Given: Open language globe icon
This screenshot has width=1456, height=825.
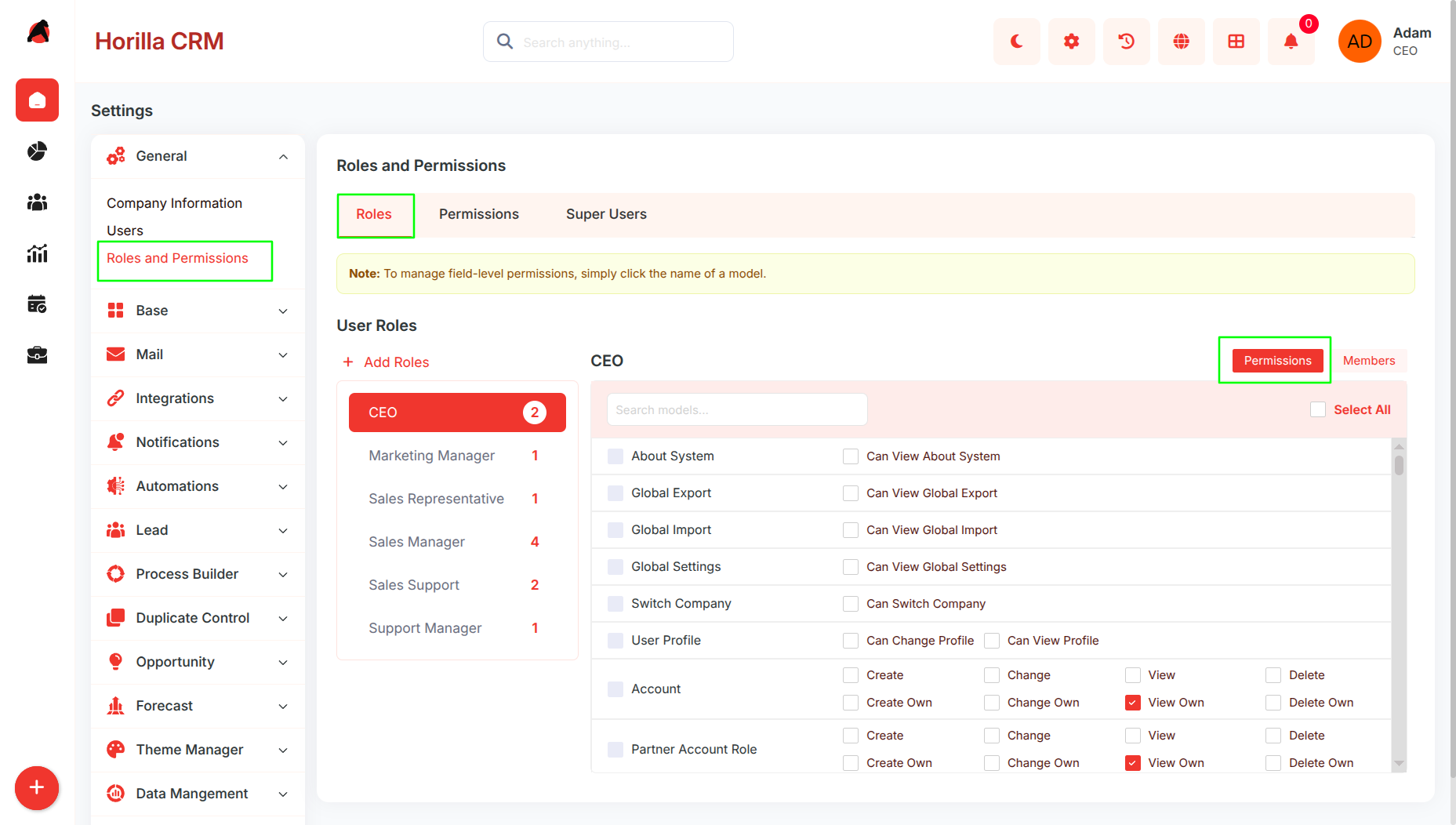Looking at the screenshot, I should [x=1181, y=42].
